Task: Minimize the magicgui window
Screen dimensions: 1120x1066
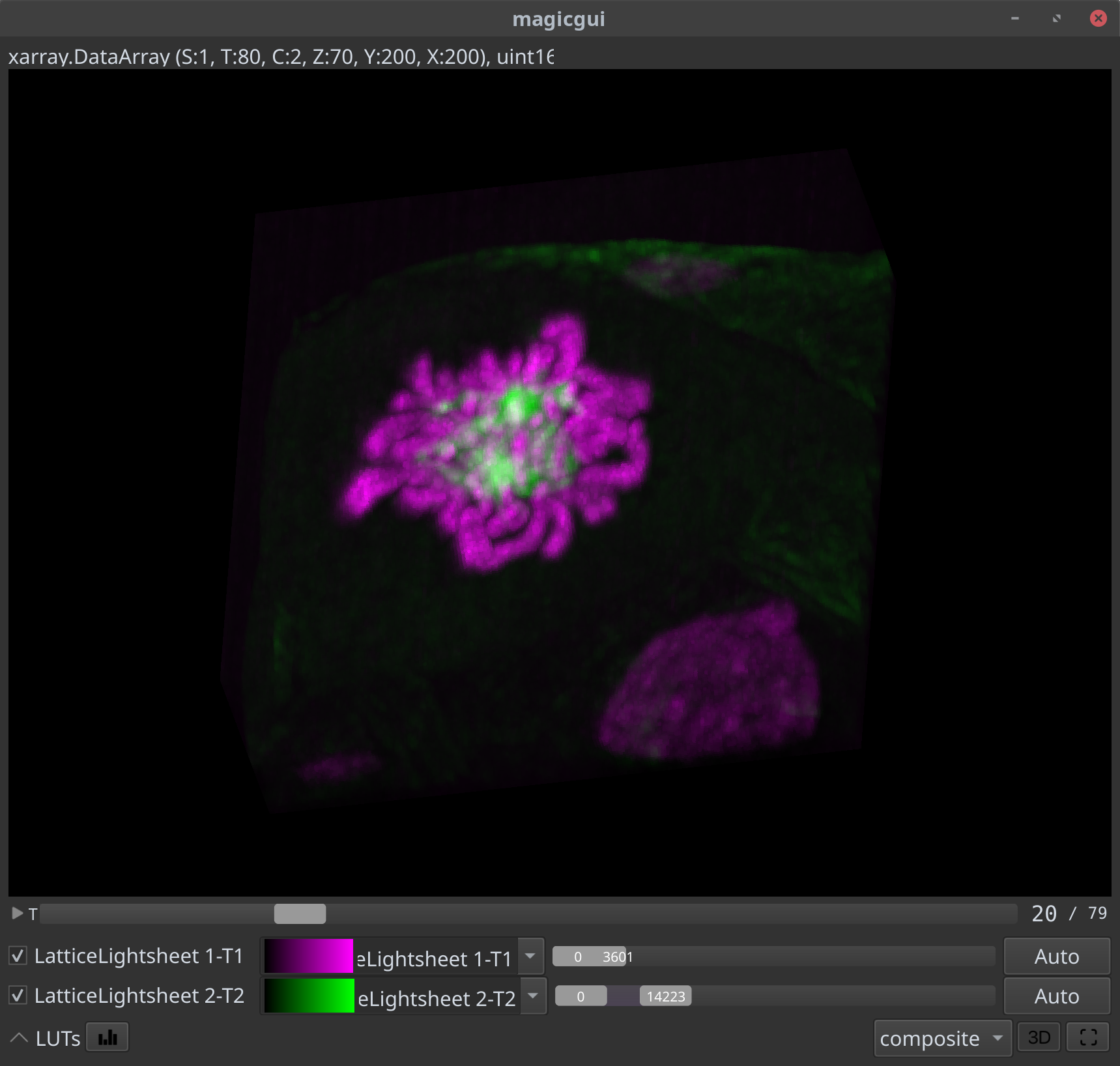Action: point(1015,18)
